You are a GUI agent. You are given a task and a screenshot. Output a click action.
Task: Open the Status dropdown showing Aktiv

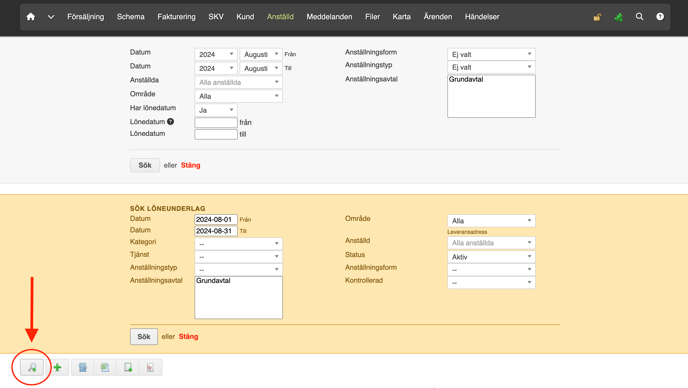[x=491, y=257]
